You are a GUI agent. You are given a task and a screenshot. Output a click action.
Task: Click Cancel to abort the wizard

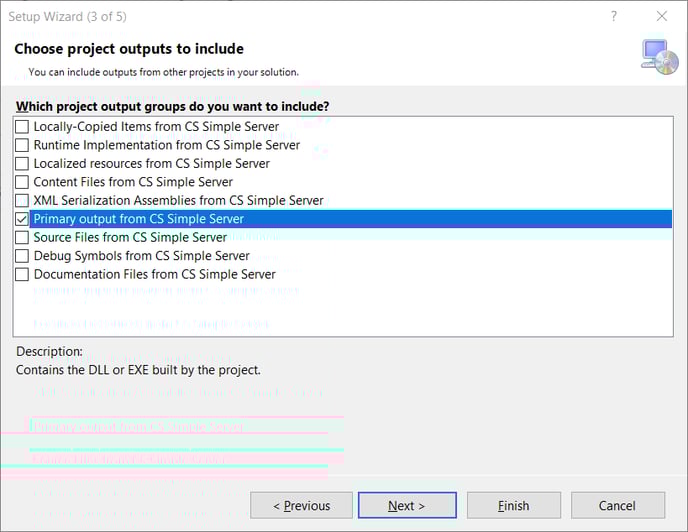[617, 505]
